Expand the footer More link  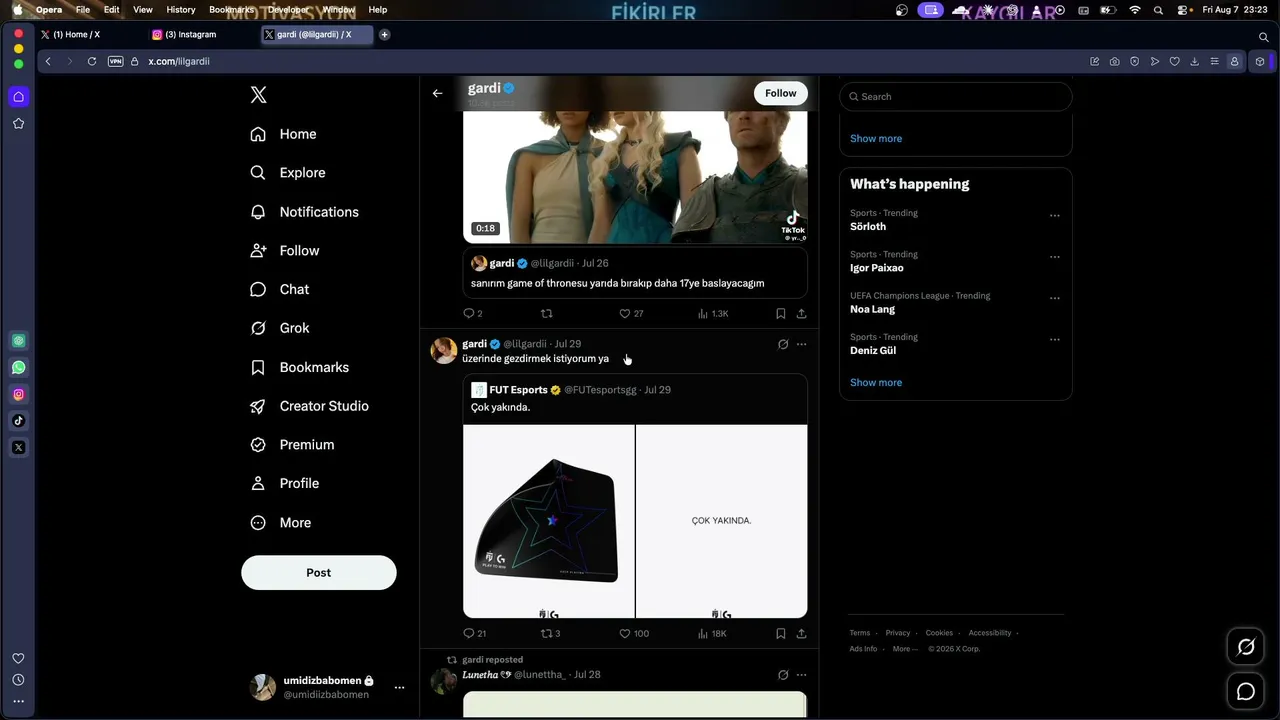point(904,649)
